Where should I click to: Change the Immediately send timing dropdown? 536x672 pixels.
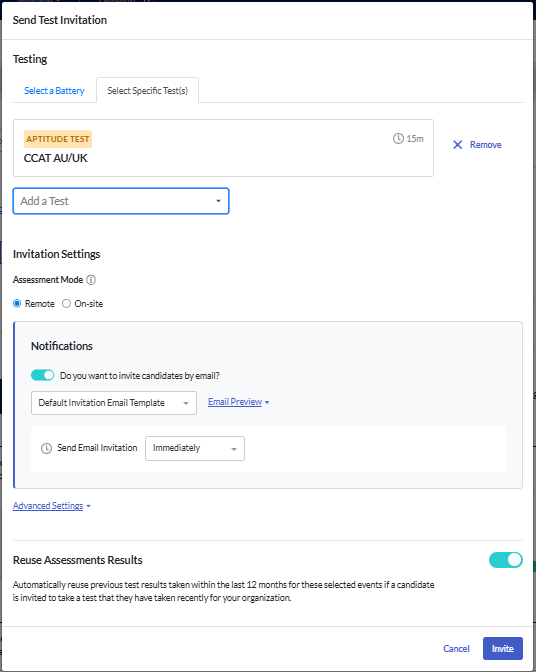(195, 448)
